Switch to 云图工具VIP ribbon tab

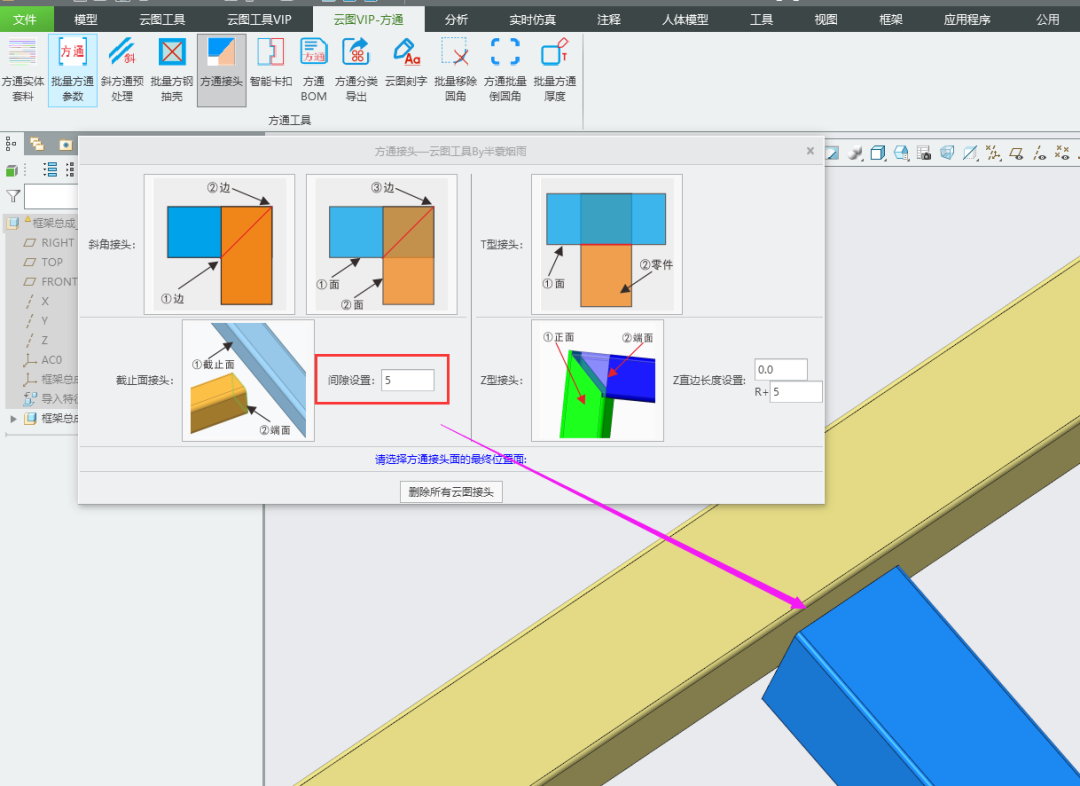click(259, 19)
